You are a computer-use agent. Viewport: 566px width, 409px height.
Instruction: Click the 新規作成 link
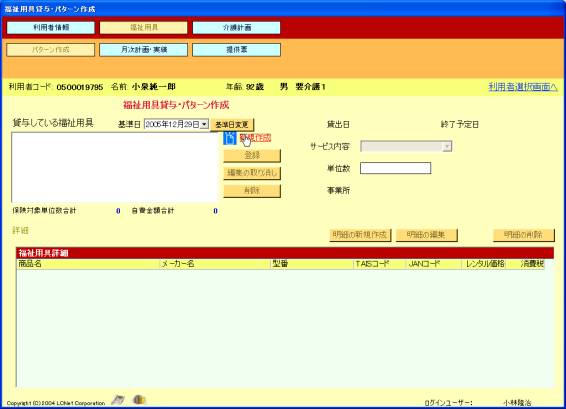pyautogui.click(x=255, y=138)
